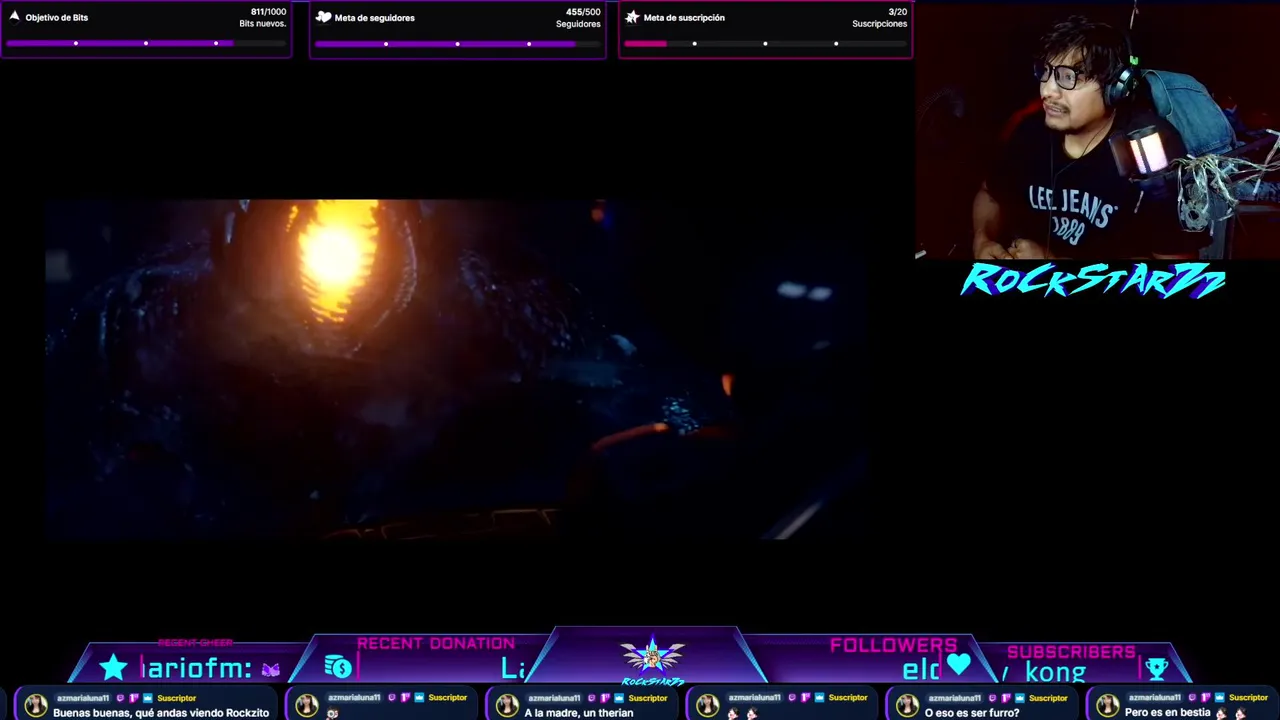Click the avatar beside 'O eso es ser furro?'
1280x720 pixels.
[907, 705]
